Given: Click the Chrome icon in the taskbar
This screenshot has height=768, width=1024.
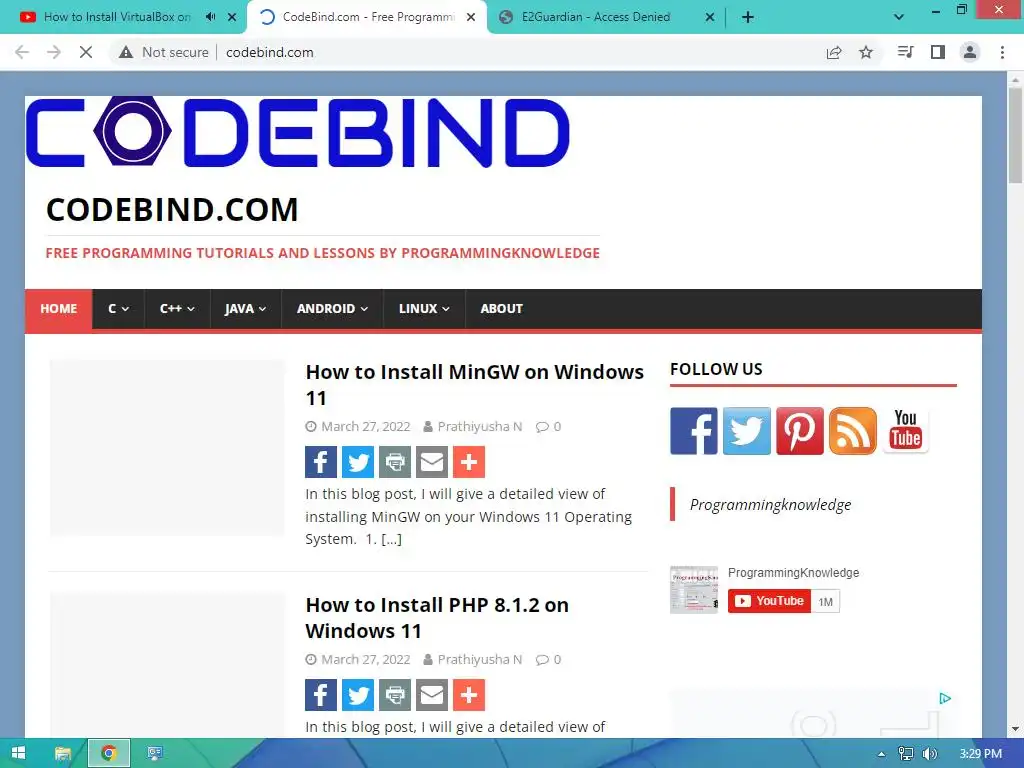Looking at the screenshot, I should (109, 754).
